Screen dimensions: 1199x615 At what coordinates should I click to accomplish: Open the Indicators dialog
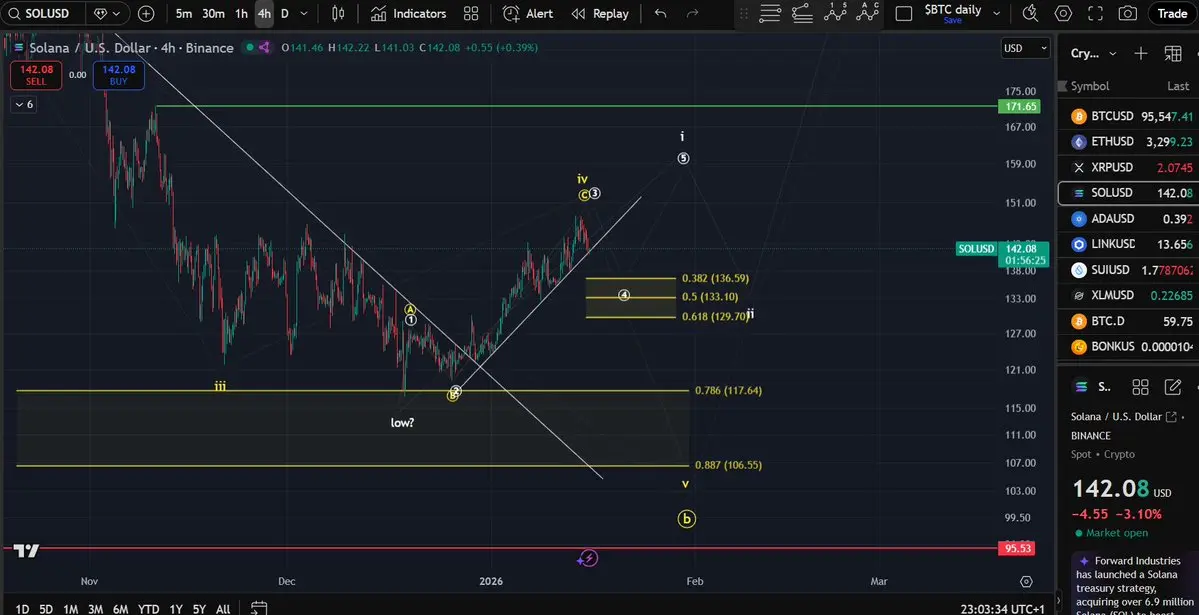(x=408, y=14)
